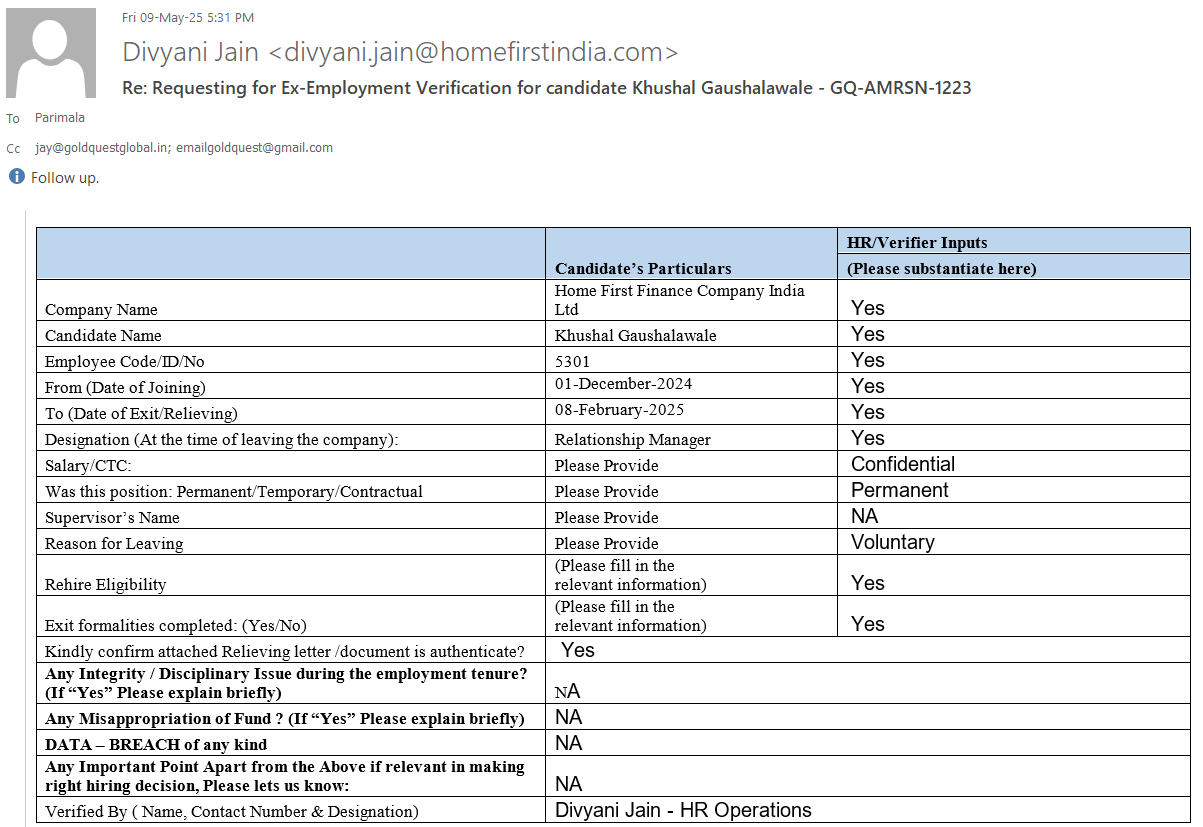Click the To (Date of Exit/Relieving) label

pos(141,413)
